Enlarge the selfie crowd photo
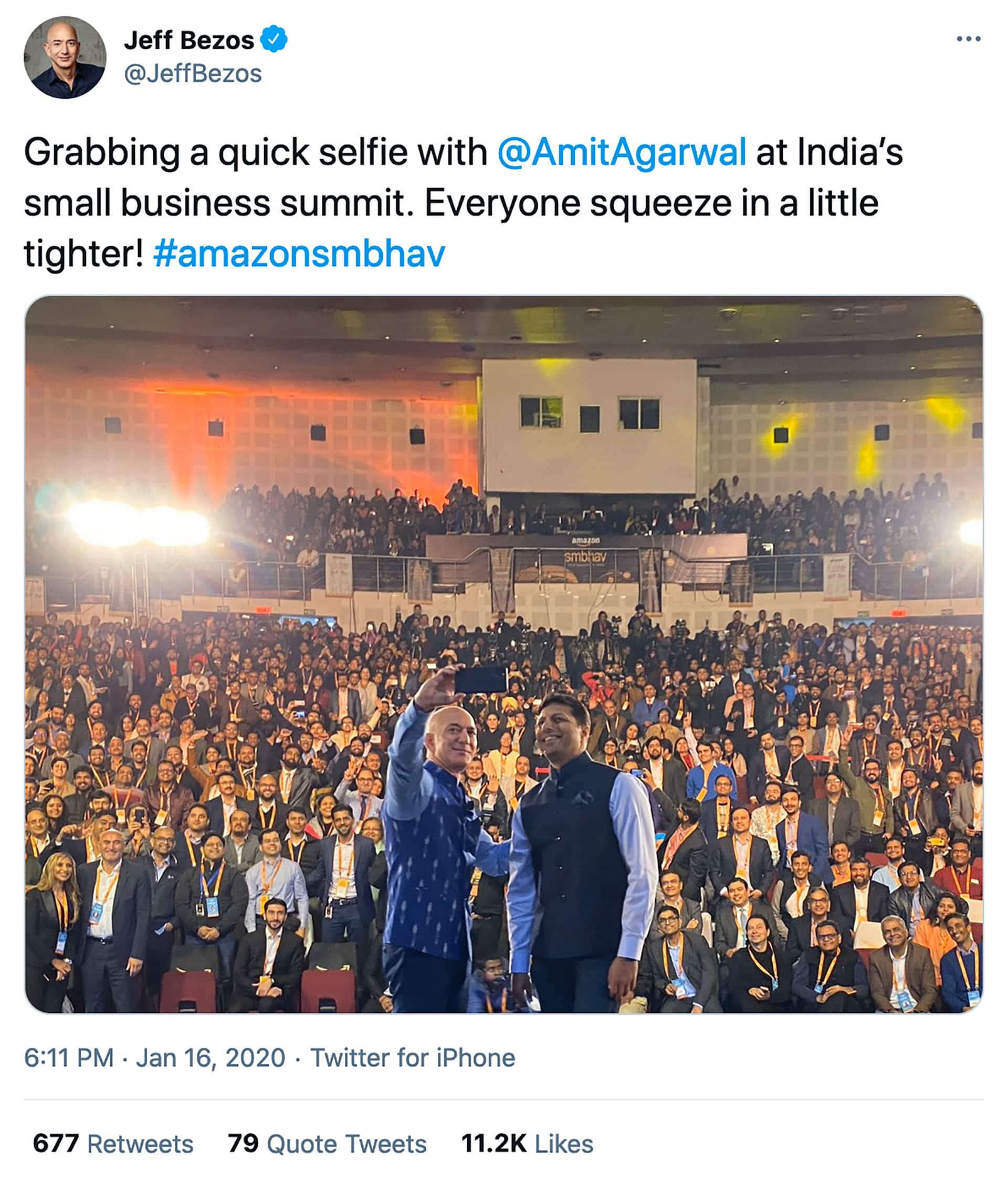The image size is (1008, 1185). coord(503,653)
